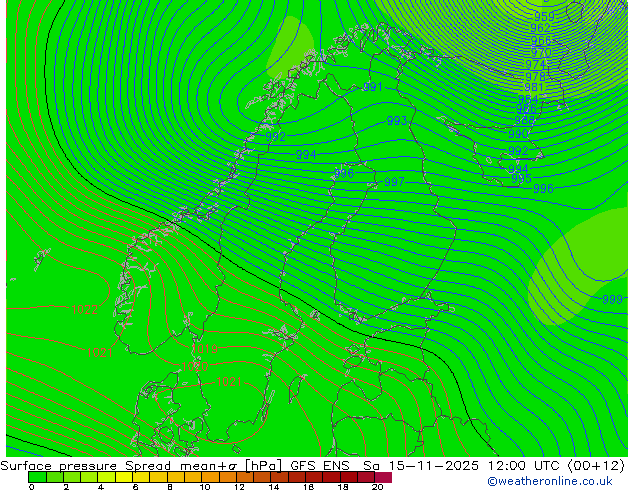The image size is (634, 490).
Task: Click the 991 contour label
Action: coord(373,87)
